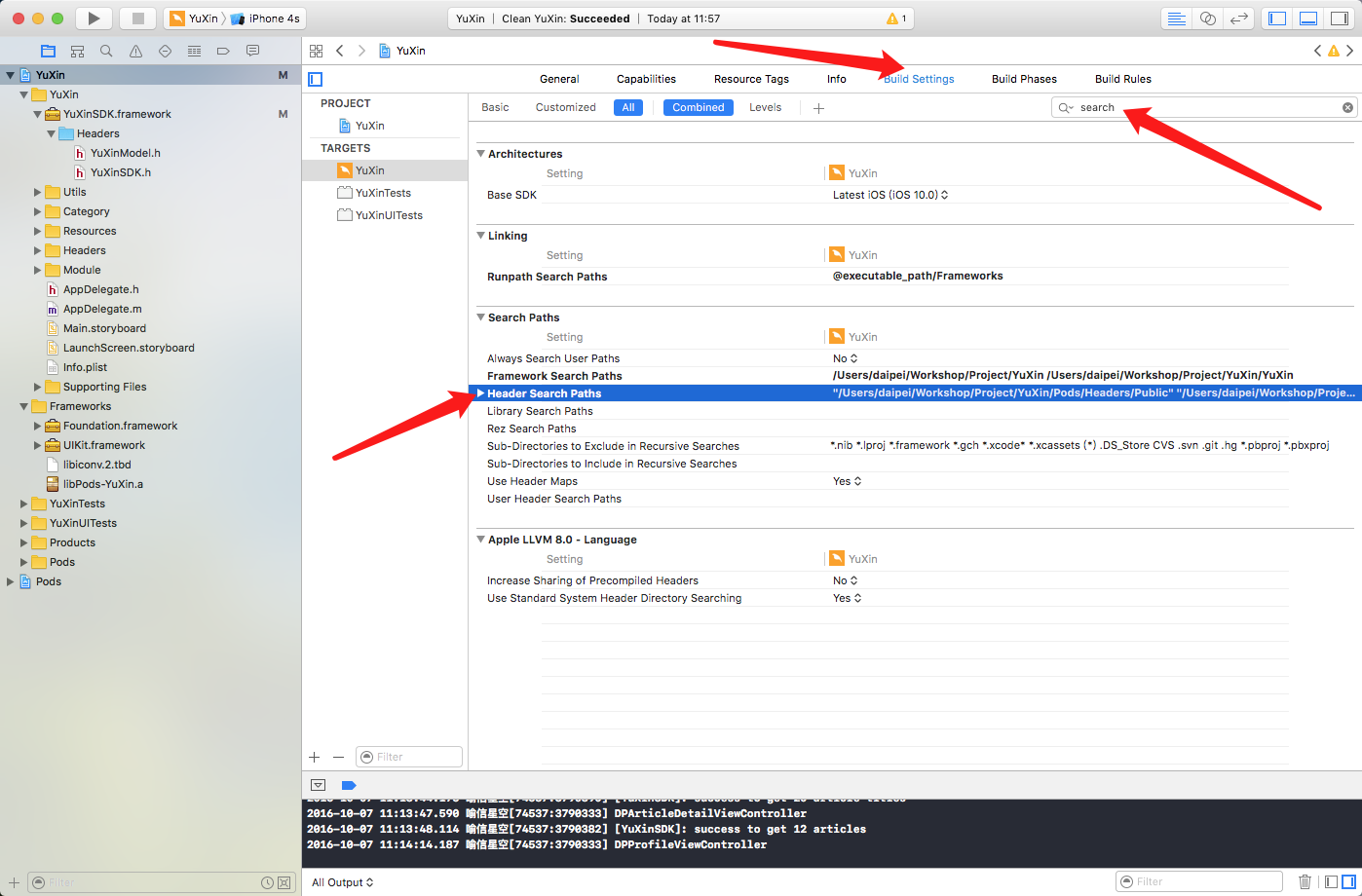Select the Combined view button
This screenshot has width=1362, height=896.
tap(699, 107)
